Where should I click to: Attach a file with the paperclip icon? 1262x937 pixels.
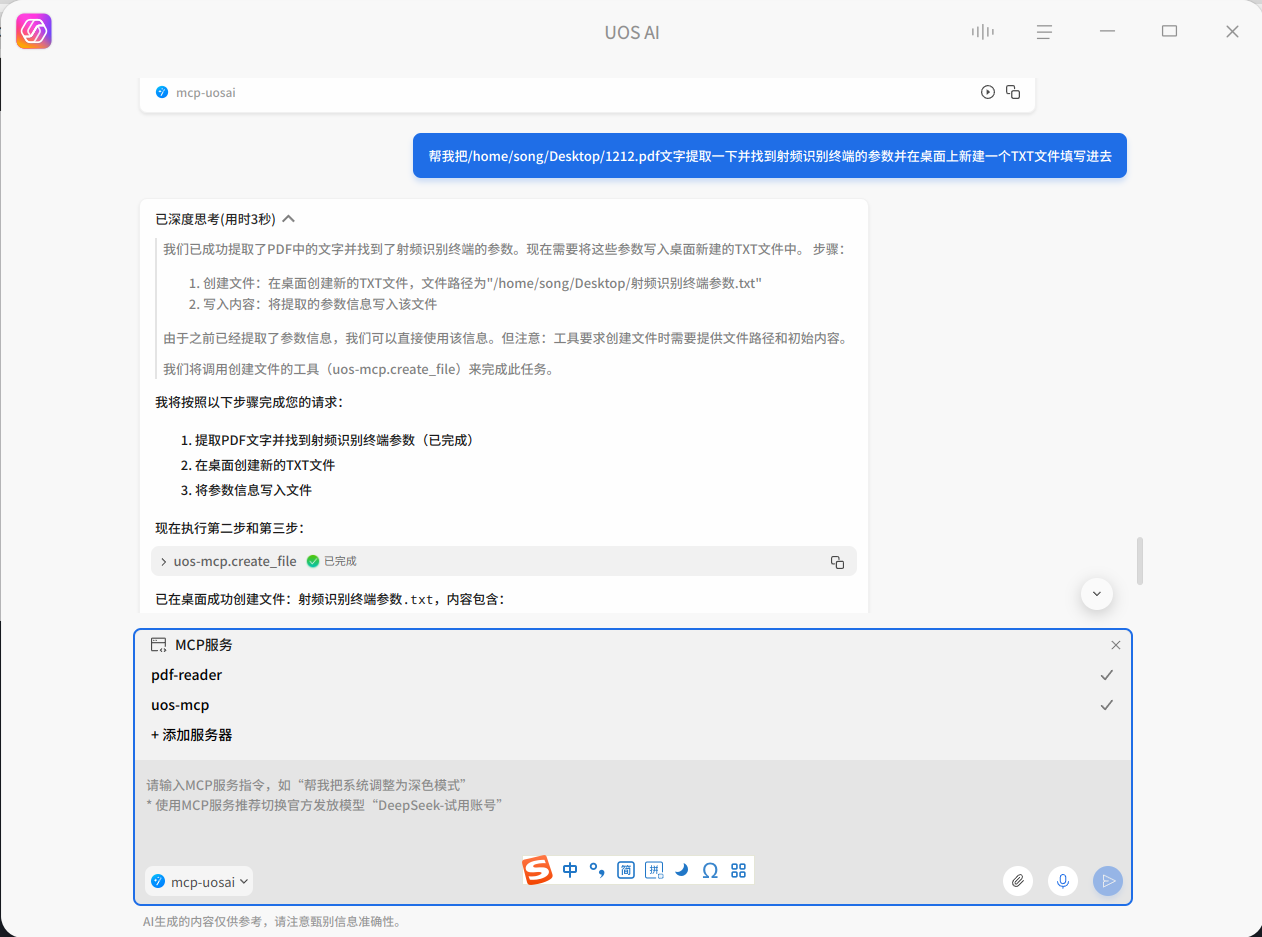(x=1018, y=881)
